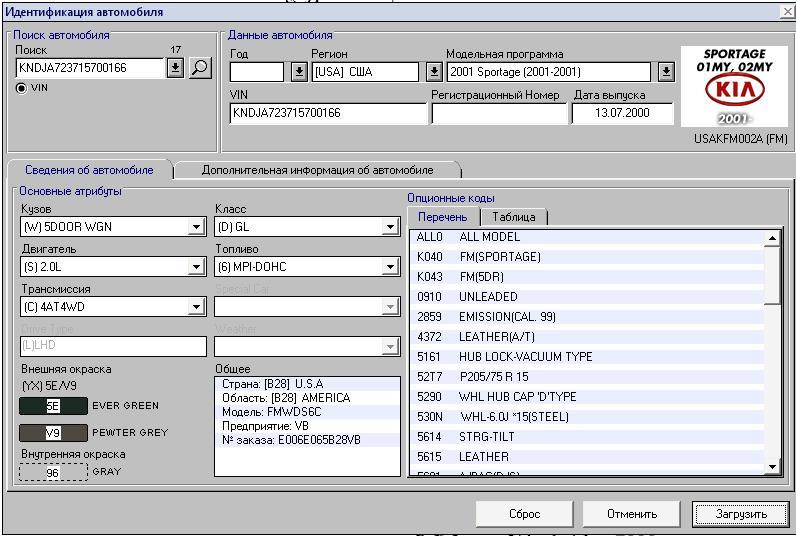The height and width of the screenshot is (536, 796).
Task: Click the magnifier search icon beside VIN field
Action: (x=200, y=68)
